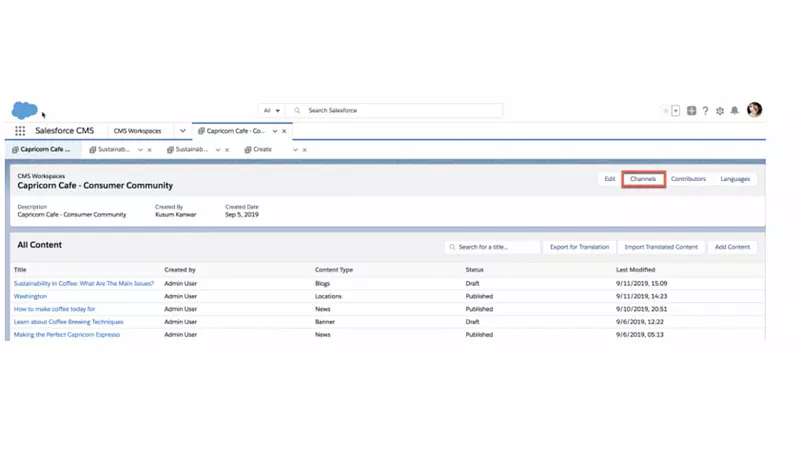Open the Channels button
Viewport: 800px width, 450px height.
point(643,179)
